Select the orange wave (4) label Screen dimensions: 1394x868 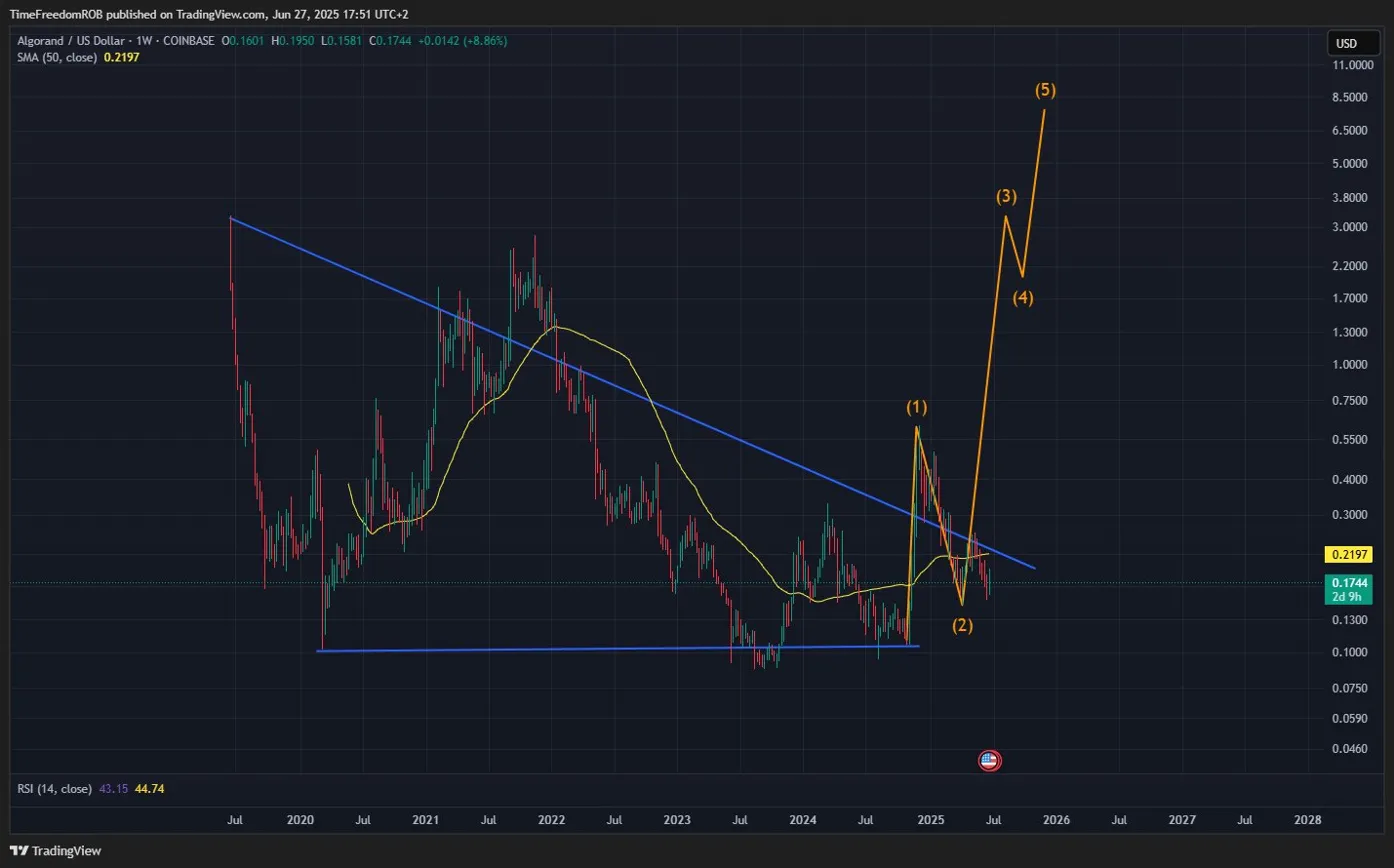click(x=1023, y=297)
